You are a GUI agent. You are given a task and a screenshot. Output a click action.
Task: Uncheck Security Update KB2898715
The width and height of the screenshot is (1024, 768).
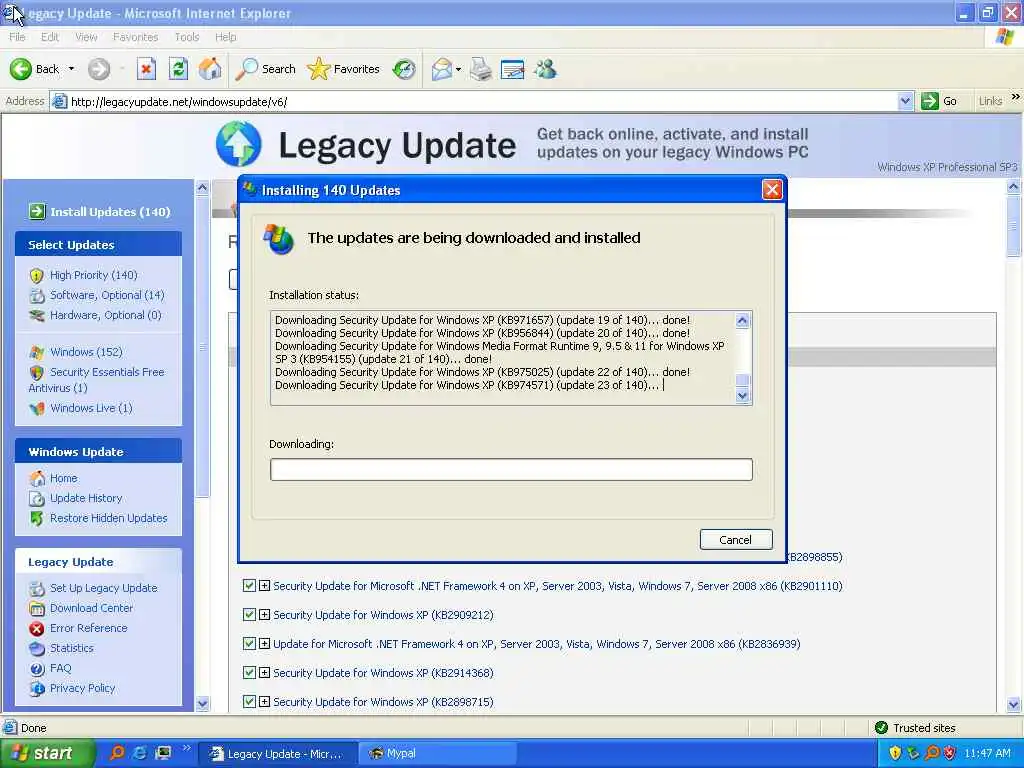[249, 701]
